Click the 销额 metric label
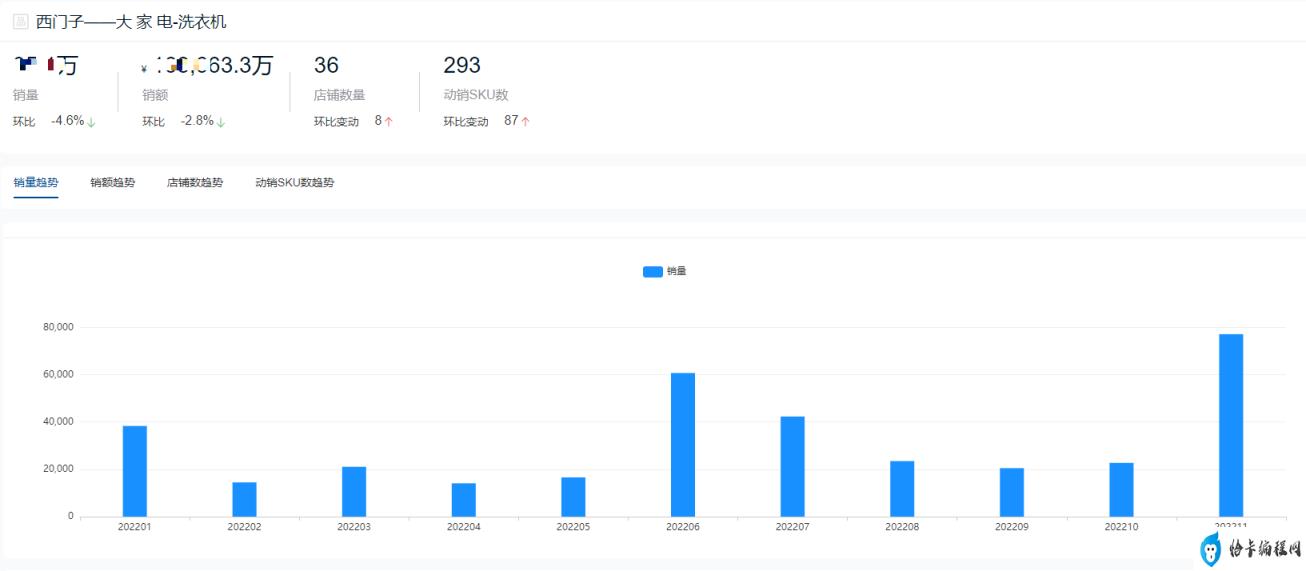This screenshot has width=1306, height=571. point(155,95)
